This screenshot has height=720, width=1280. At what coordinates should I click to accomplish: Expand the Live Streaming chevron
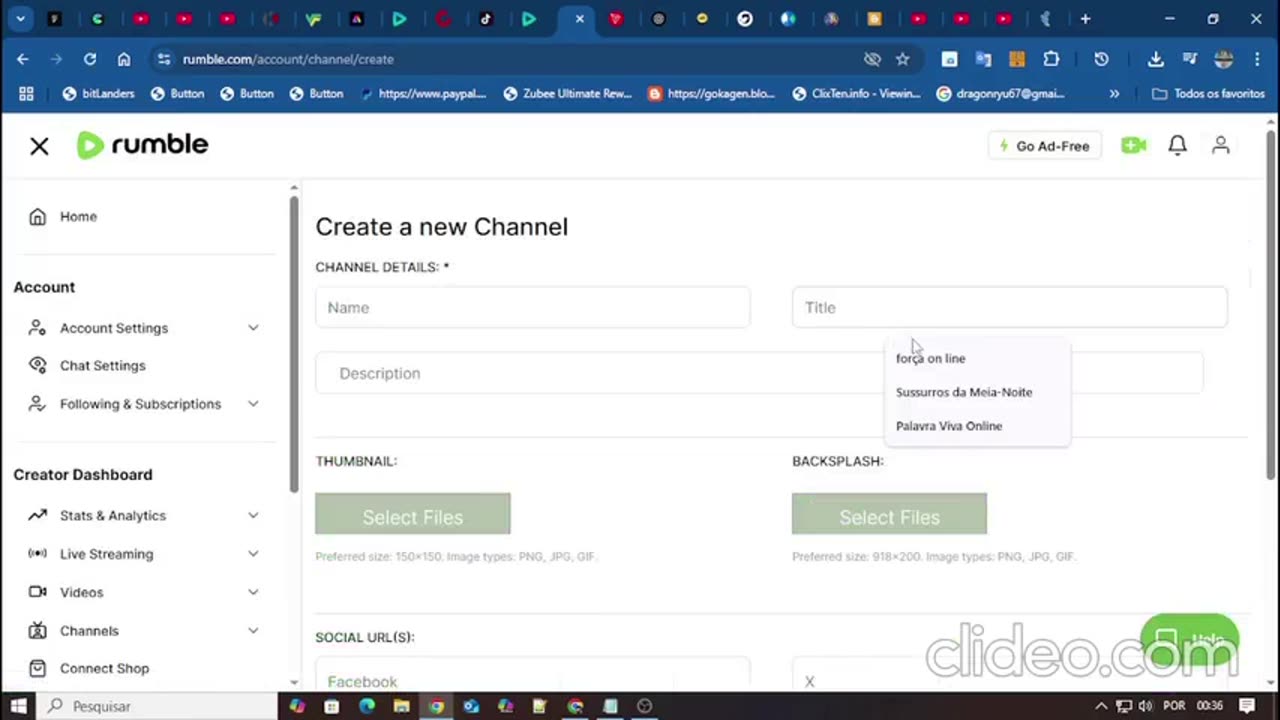tap(253, 554)
